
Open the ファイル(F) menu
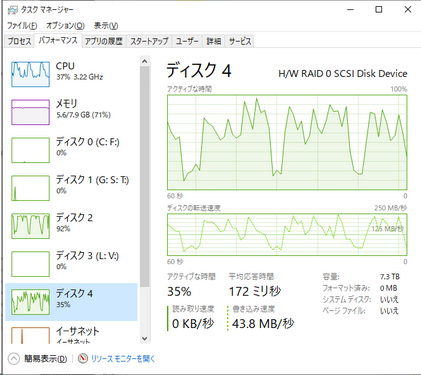22,26
